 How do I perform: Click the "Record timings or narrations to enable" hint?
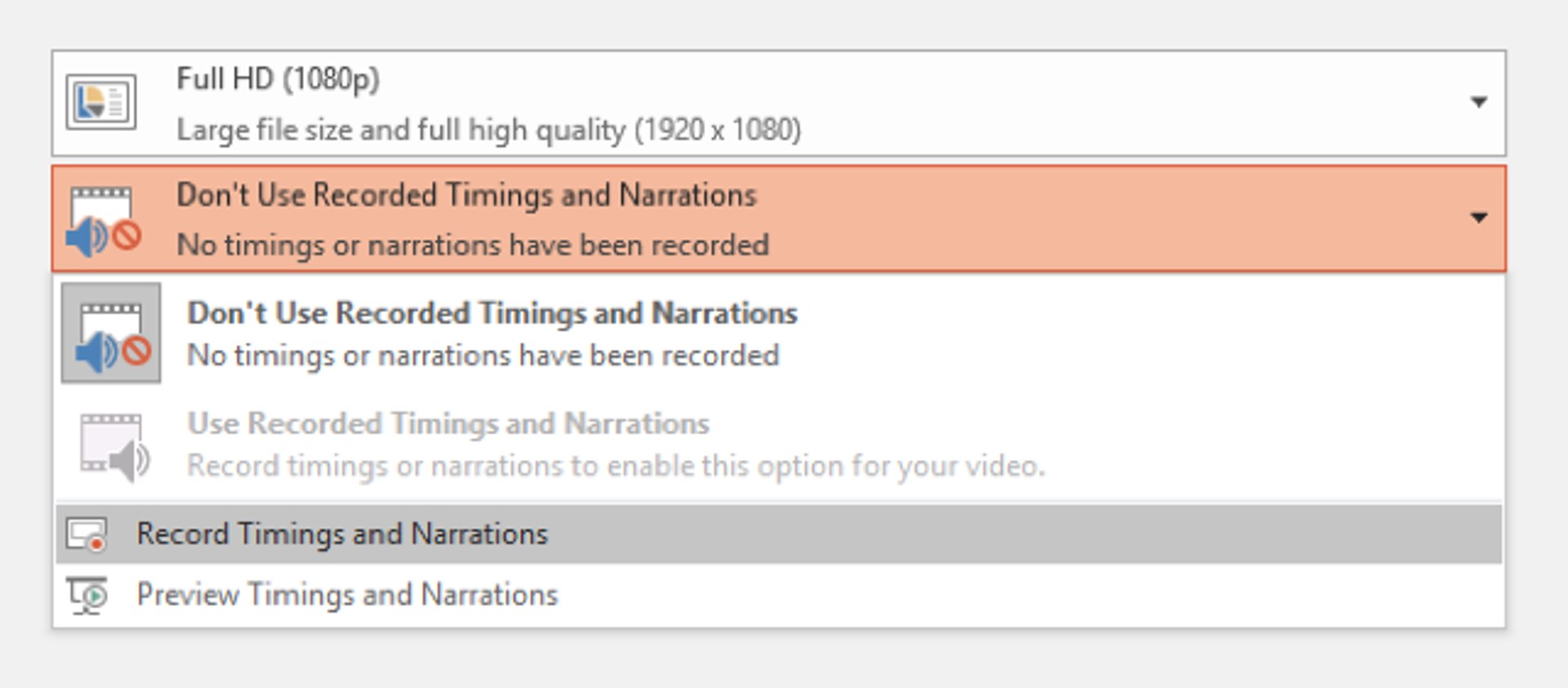pos(616,467)
